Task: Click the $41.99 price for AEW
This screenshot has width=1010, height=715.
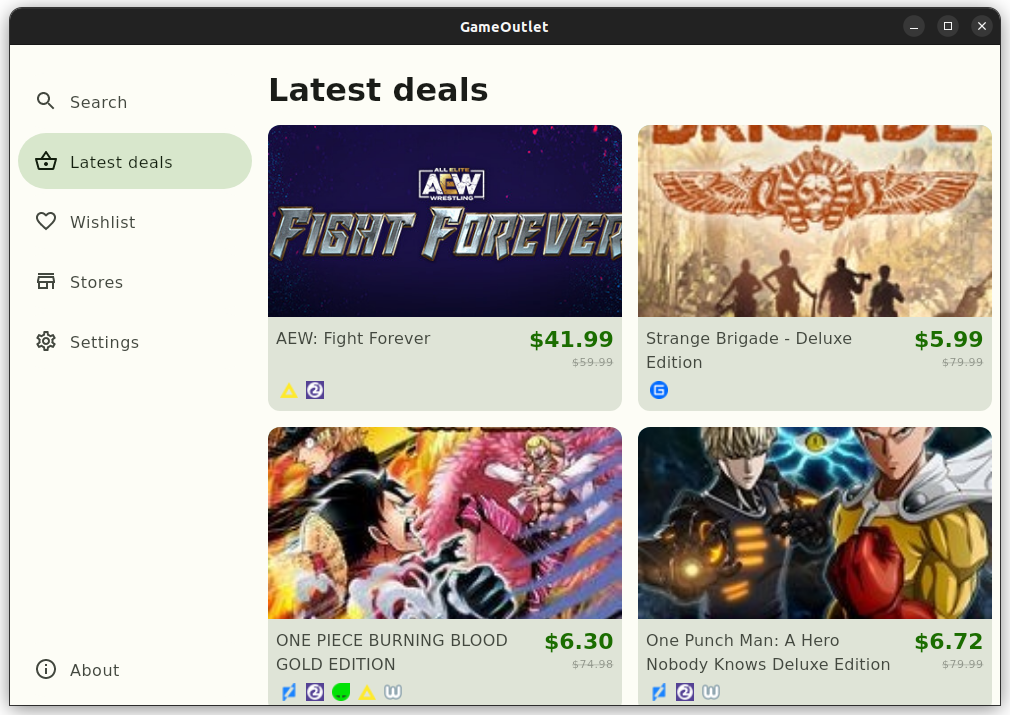Action: 571,339
